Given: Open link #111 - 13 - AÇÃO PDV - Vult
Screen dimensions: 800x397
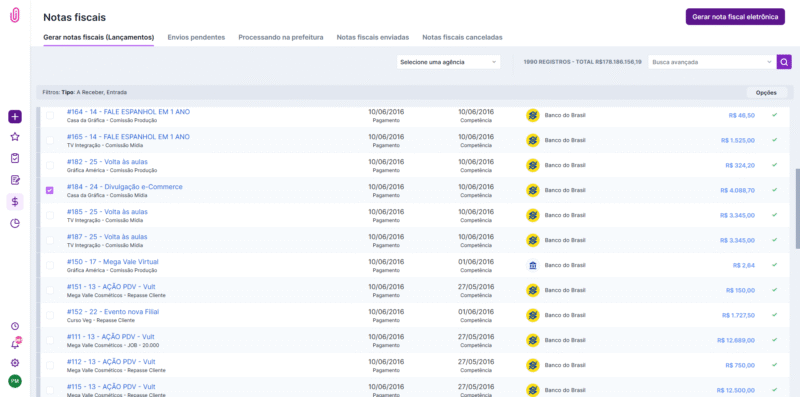Looking at the screenshot, I should pos(111,337).
